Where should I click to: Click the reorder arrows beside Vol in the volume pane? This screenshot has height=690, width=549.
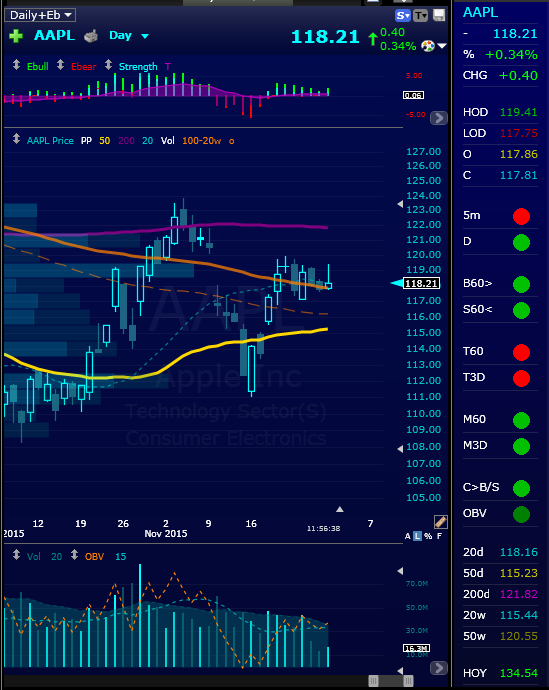[16, 555]
